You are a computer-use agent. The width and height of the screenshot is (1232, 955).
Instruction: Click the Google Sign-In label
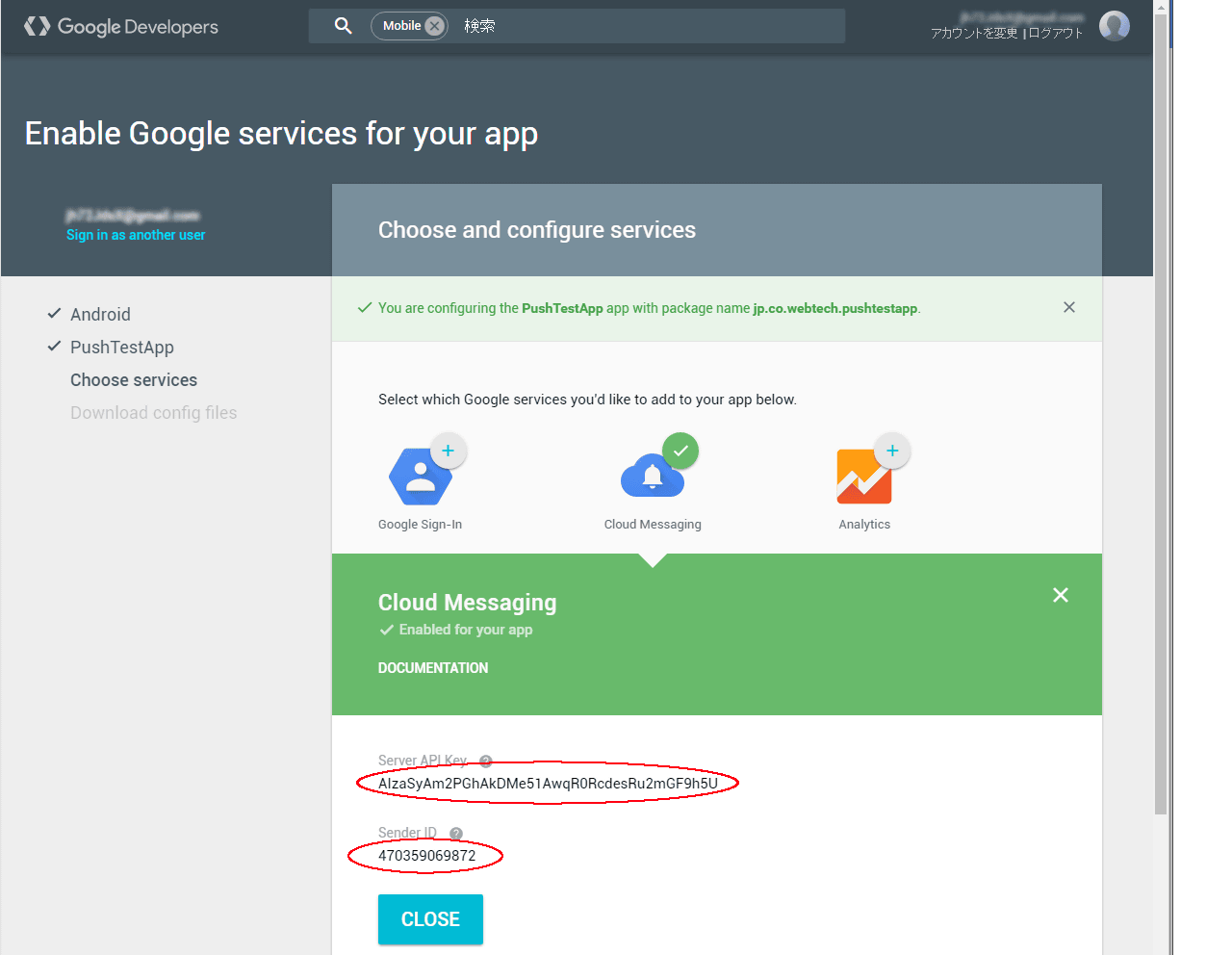coord(421,525)
